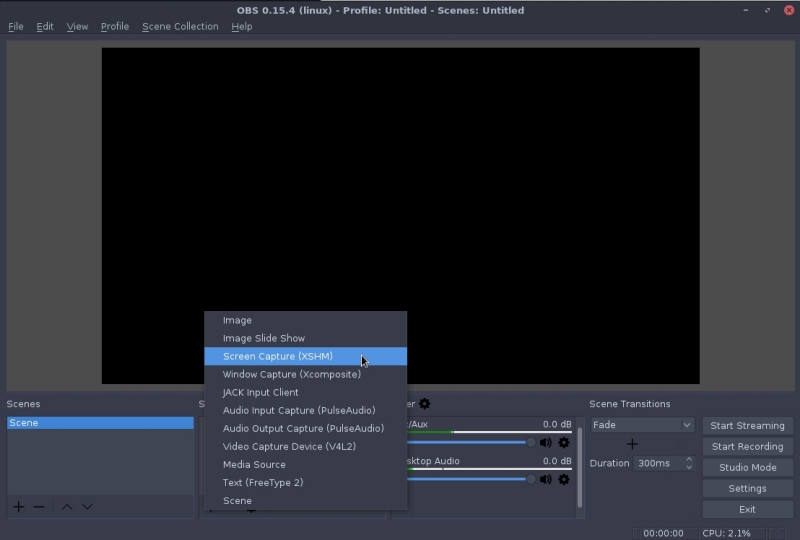Decrease the transition Duration with down arrow
Screen dimensions: 800x540
pos(689,467)
